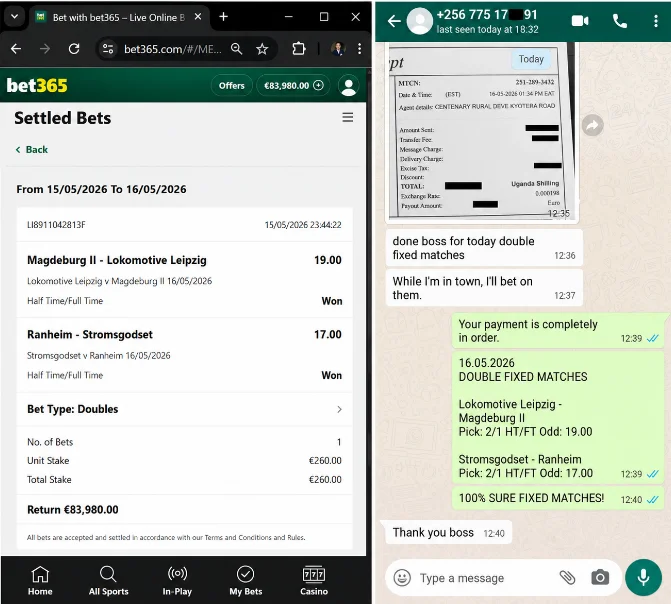Viewport: 671px width, 604px height.
Task: Open the All Sports search tab
Action: point(108,580)
